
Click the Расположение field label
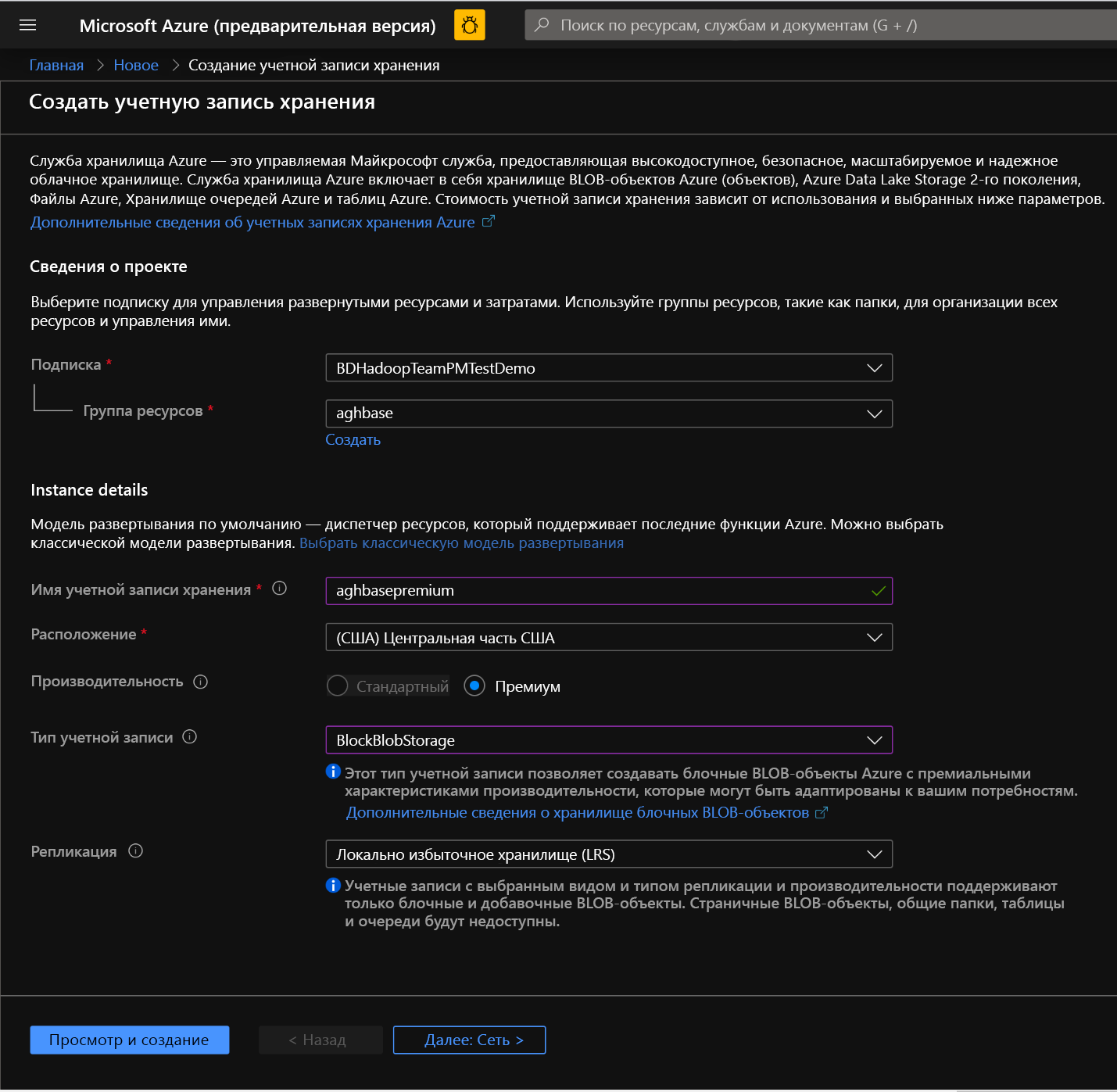point(84,635)
